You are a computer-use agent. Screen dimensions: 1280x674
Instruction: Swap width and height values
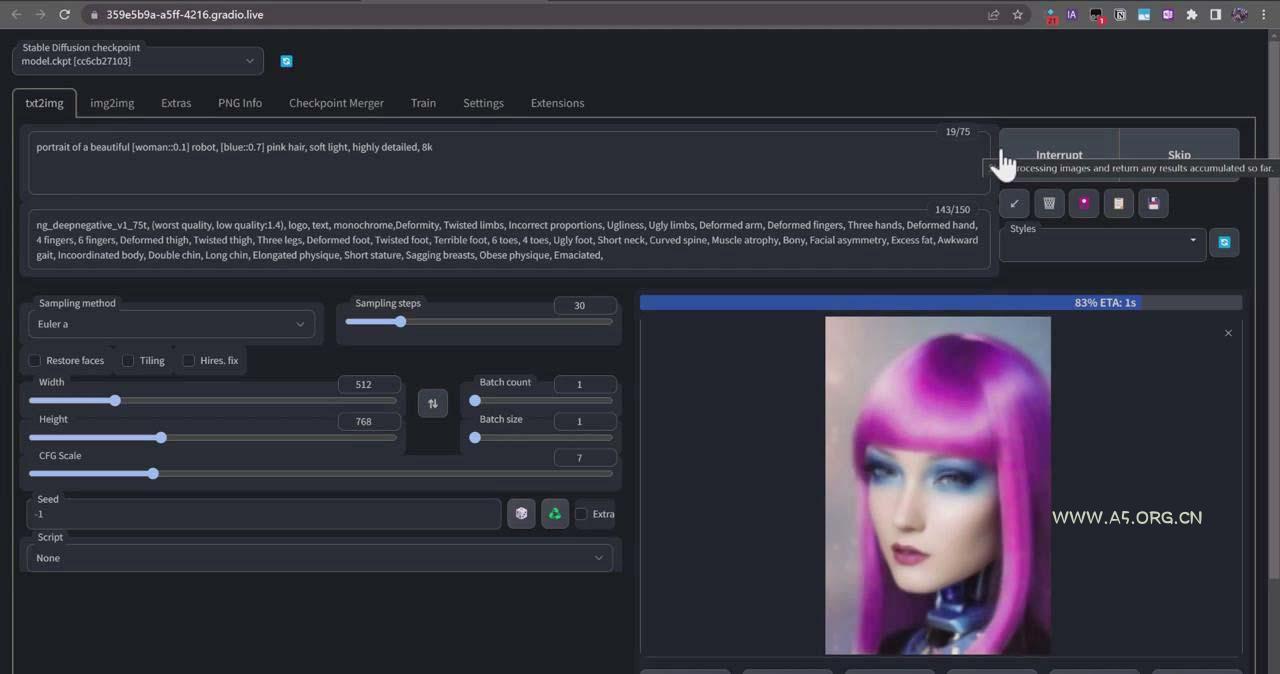[432, 403]
